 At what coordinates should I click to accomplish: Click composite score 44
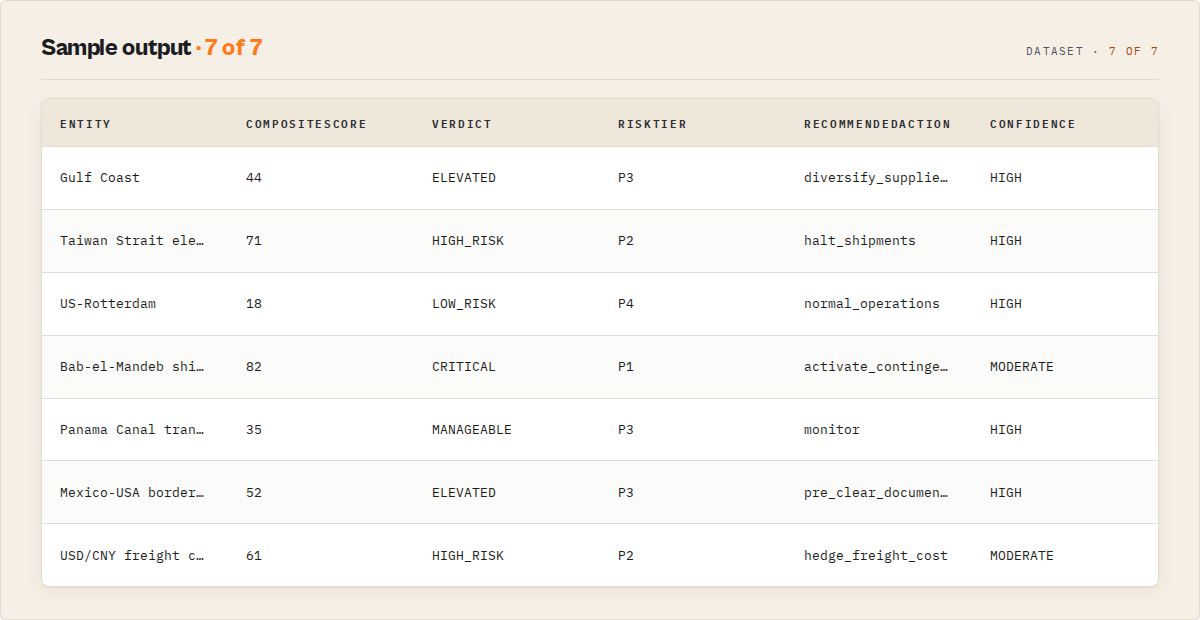(254, 178)
